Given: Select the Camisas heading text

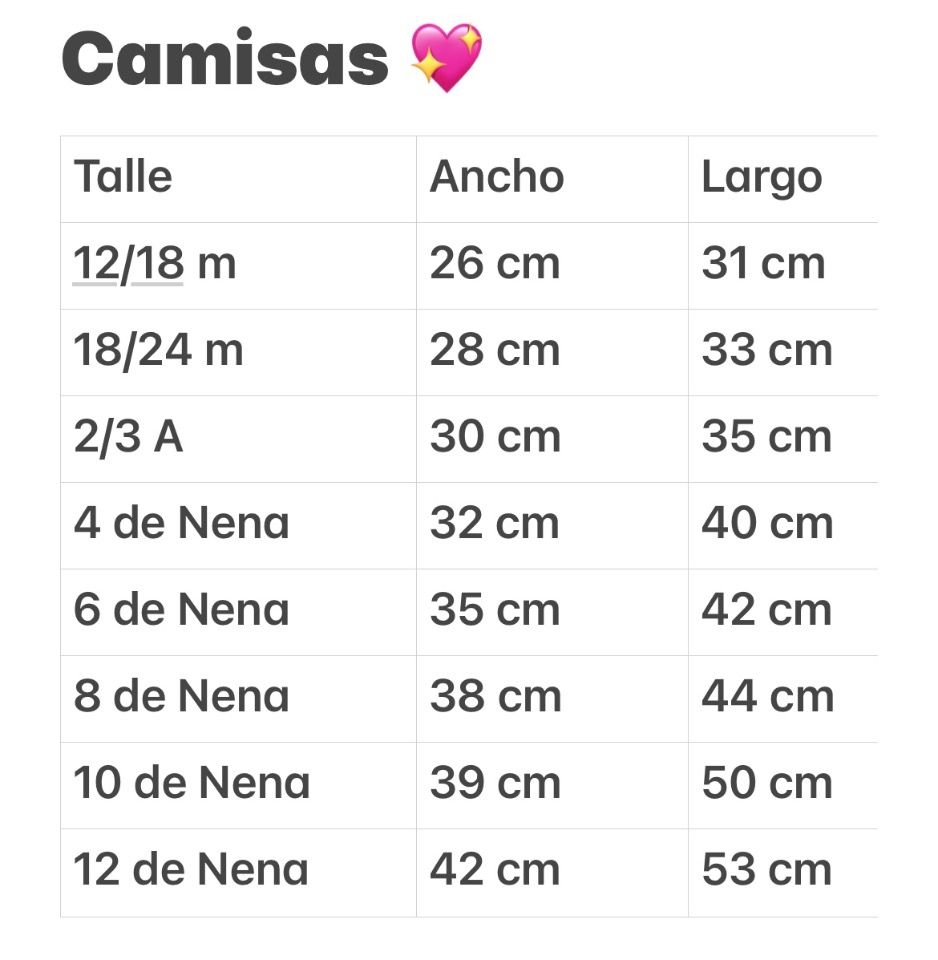Looking at the screenshot, I should point(225,59).
